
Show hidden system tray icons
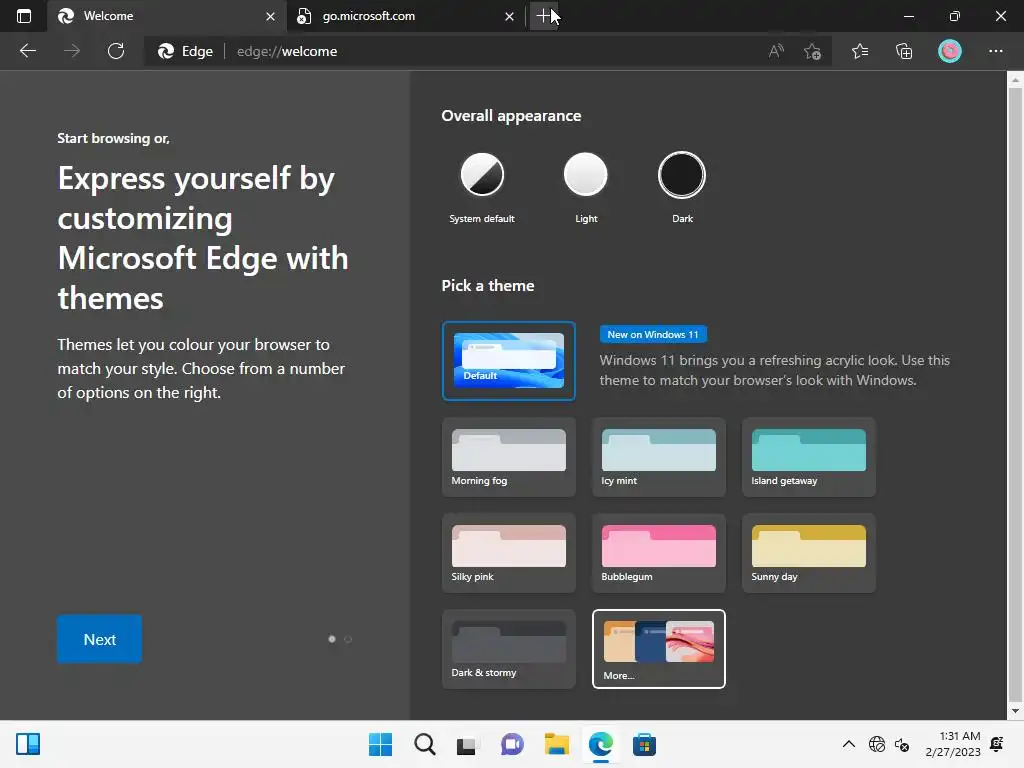[848, 744]
